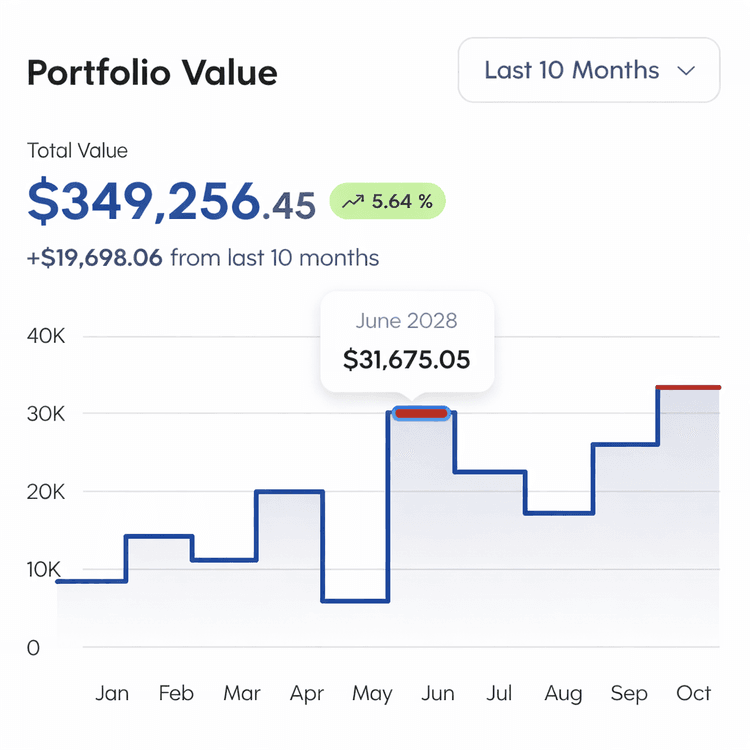Click the $349,256.45 total value figure
The image size is (750, 750).
[x=171, y=201]
